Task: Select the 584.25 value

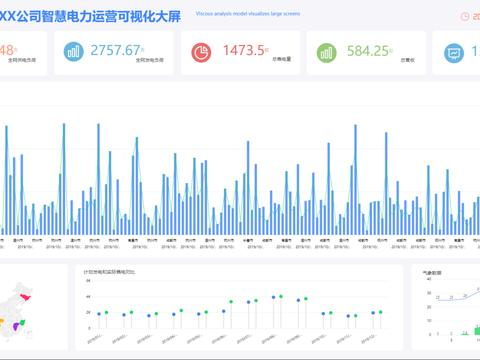Action: [x=368, y=51]
